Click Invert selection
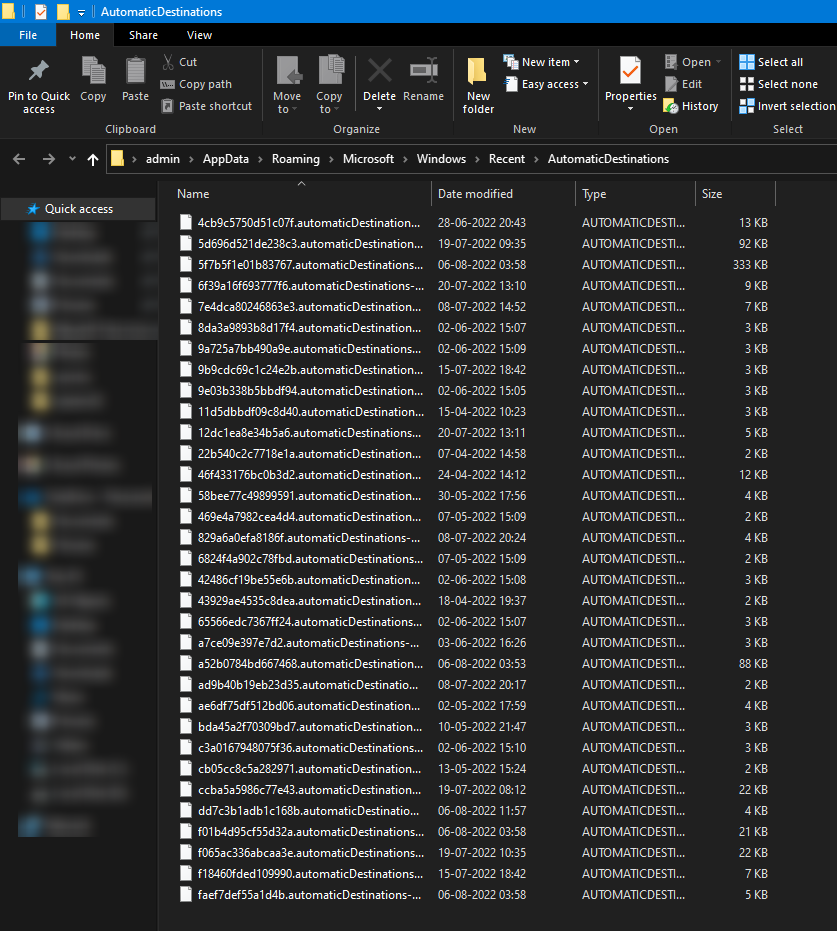This screenshot has height=931, width=837. pyautogui.click(x=787, y=106)
